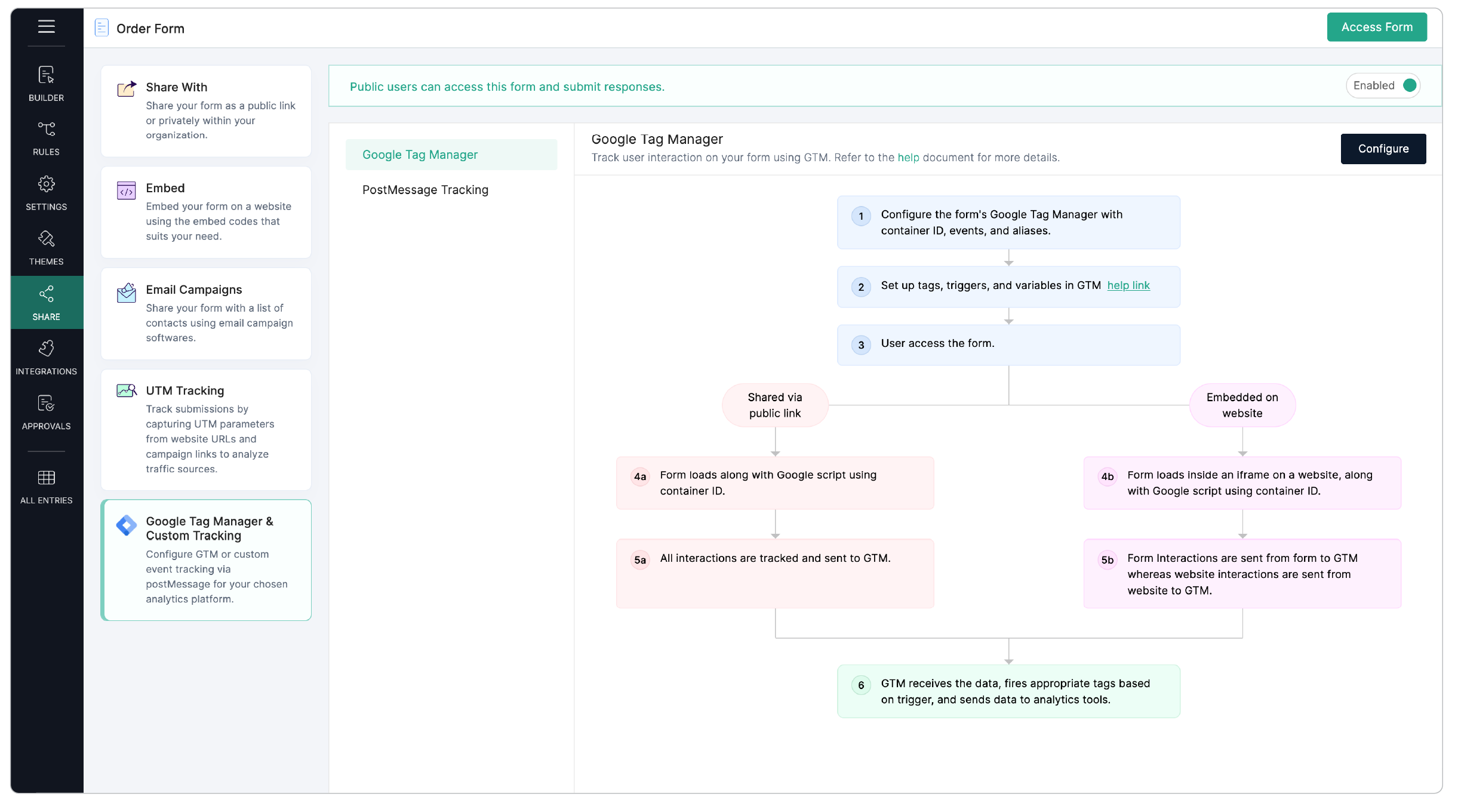The width and height of the screenshot is (1458, 812).
Task: Select the Embed code icon
Action: [126, 192]
